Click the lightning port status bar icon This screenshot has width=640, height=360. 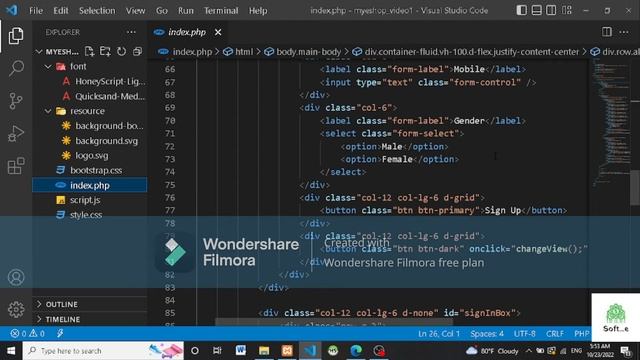60,333
